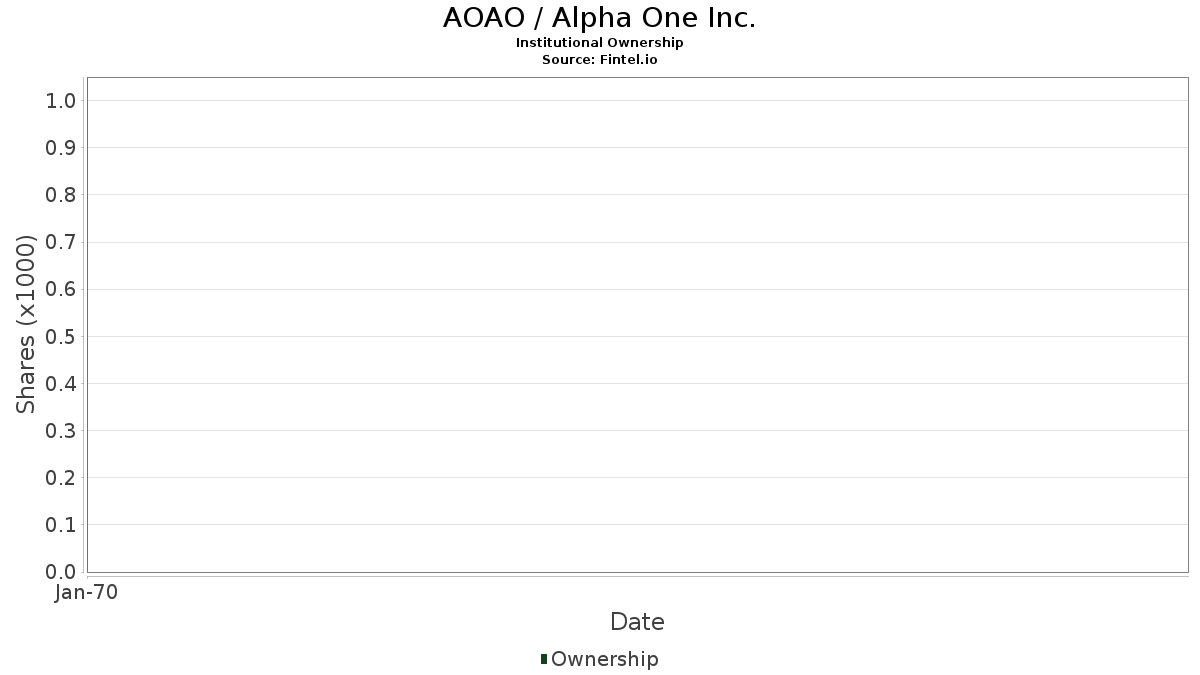This screenshot has width=1200, height=675.
Task: Click the 0.5 y-axis tick label
Action: (x=61, y=337)
